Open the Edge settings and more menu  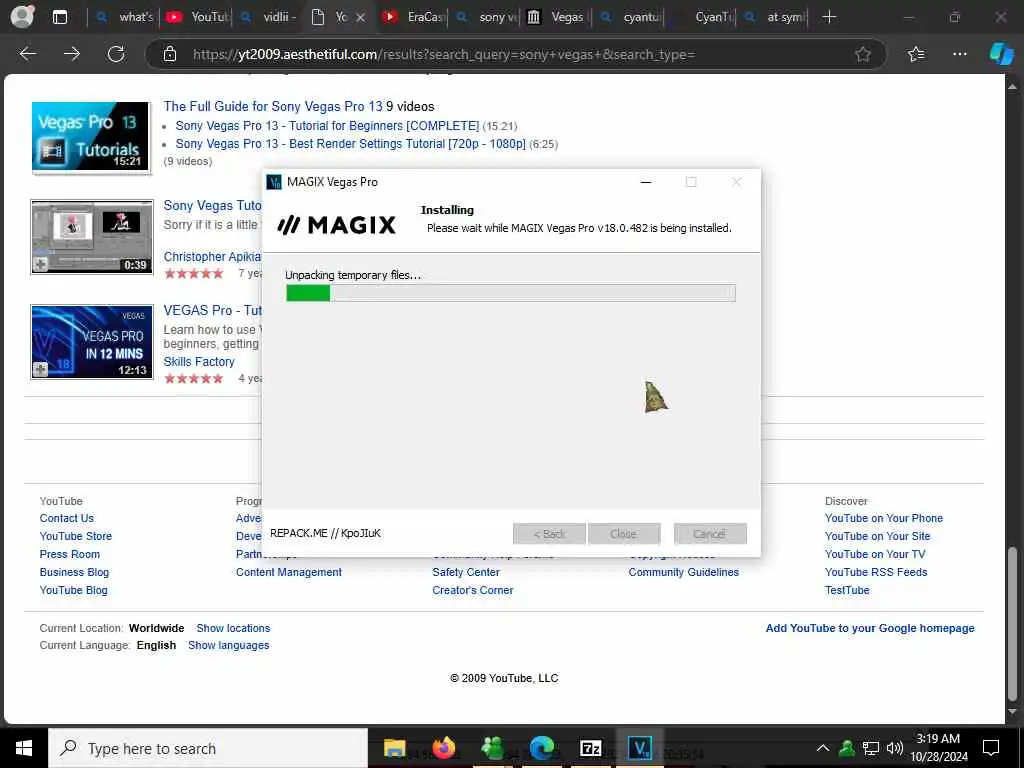point(959,54)
